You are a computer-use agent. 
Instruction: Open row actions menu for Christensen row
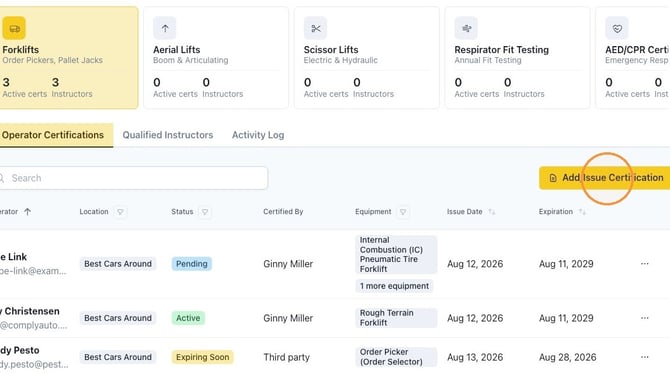(x=645, y=318)
